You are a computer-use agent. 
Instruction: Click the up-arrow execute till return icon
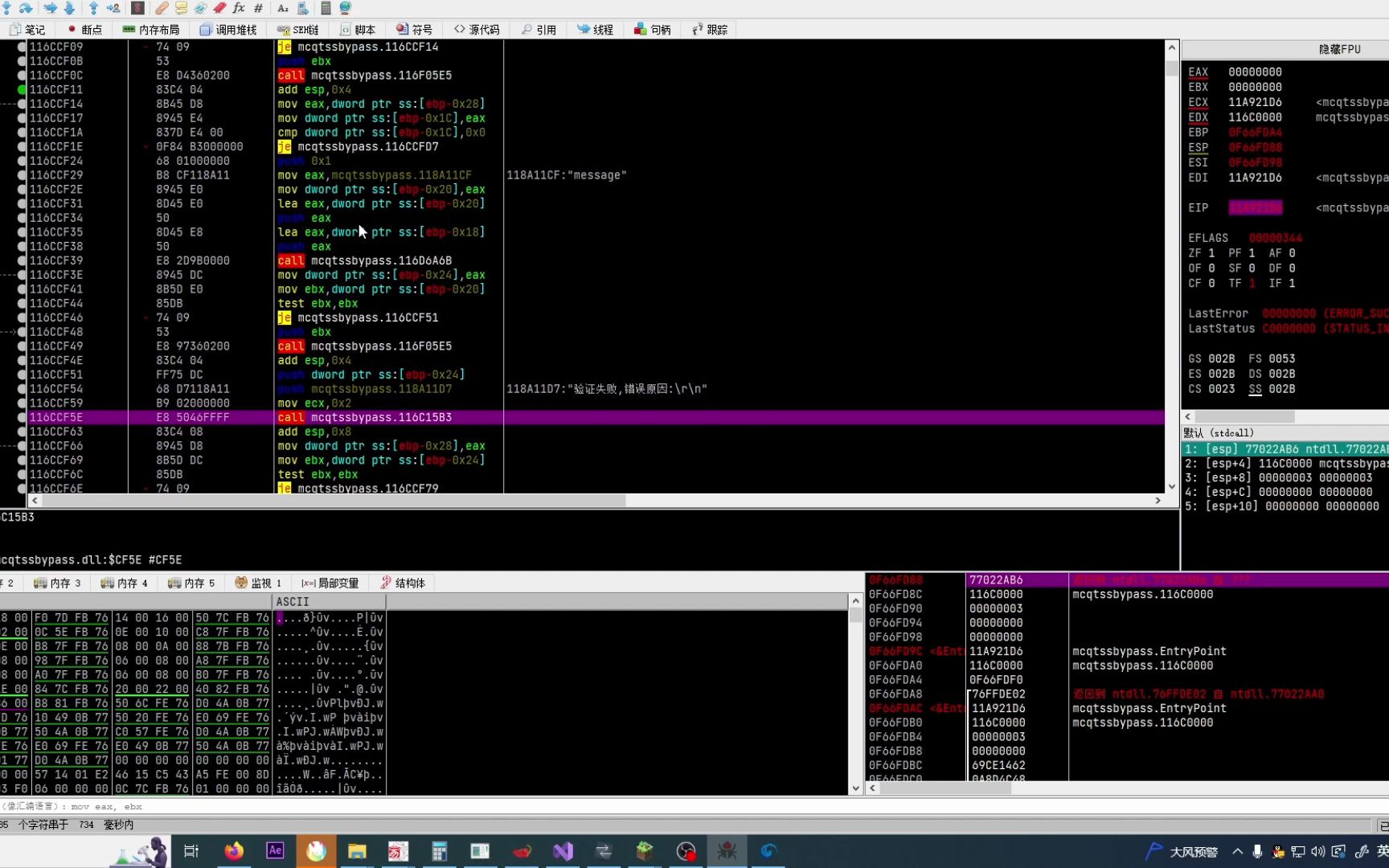93,8
